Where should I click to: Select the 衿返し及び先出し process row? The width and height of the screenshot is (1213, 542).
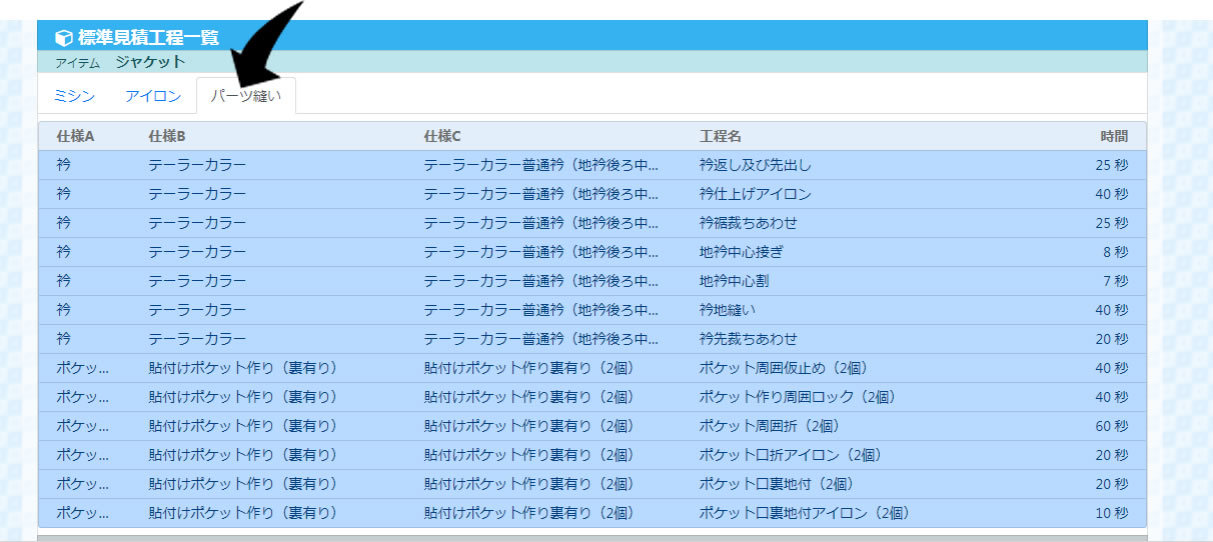pyautogui.click(x=755, y=165)
